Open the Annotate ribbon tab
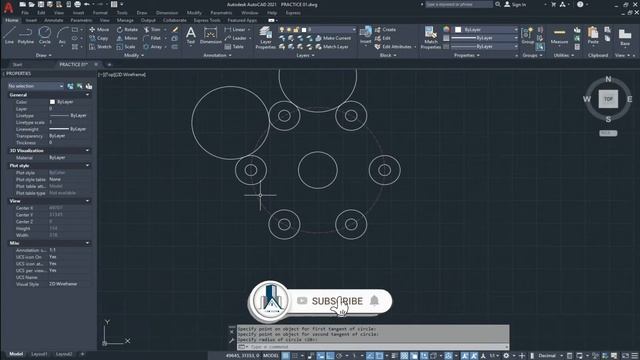 click(x=53, y=20)
